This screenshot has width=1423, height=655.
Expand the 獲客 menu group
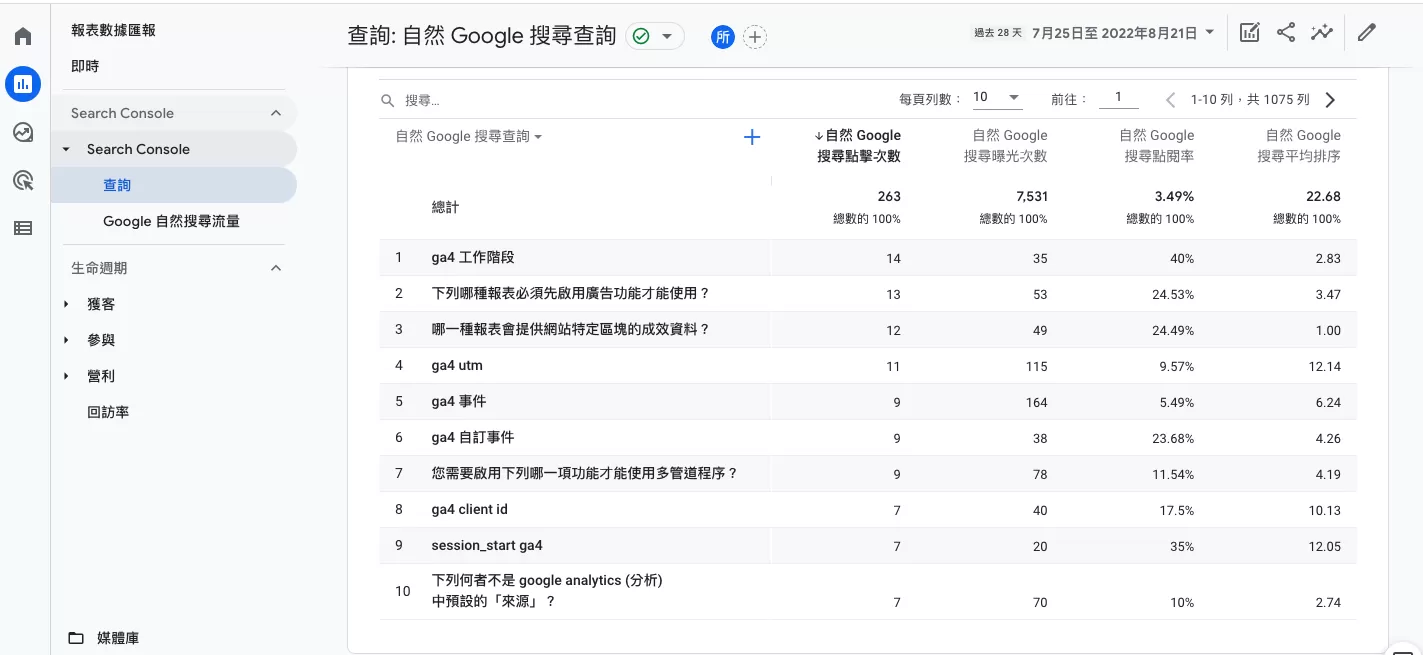[67, 304]
